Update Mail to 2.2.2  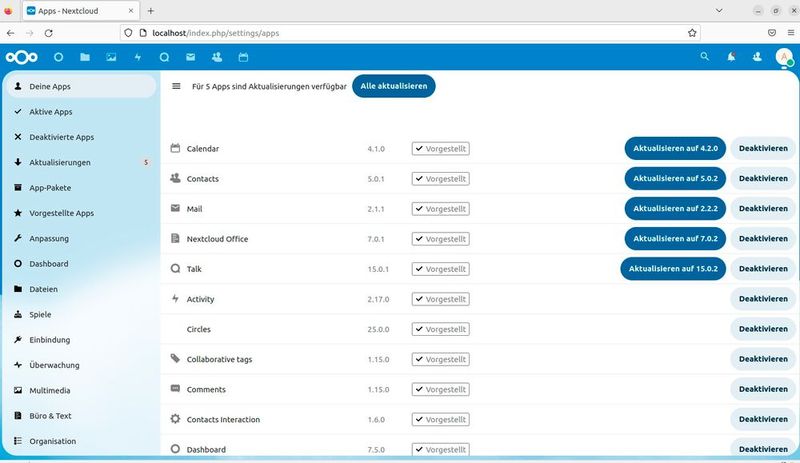675,208
